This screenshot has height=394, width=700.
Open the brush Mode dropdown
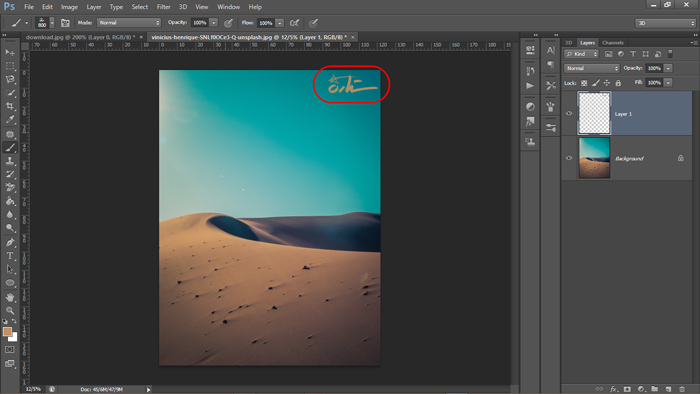tap(129, 23)
